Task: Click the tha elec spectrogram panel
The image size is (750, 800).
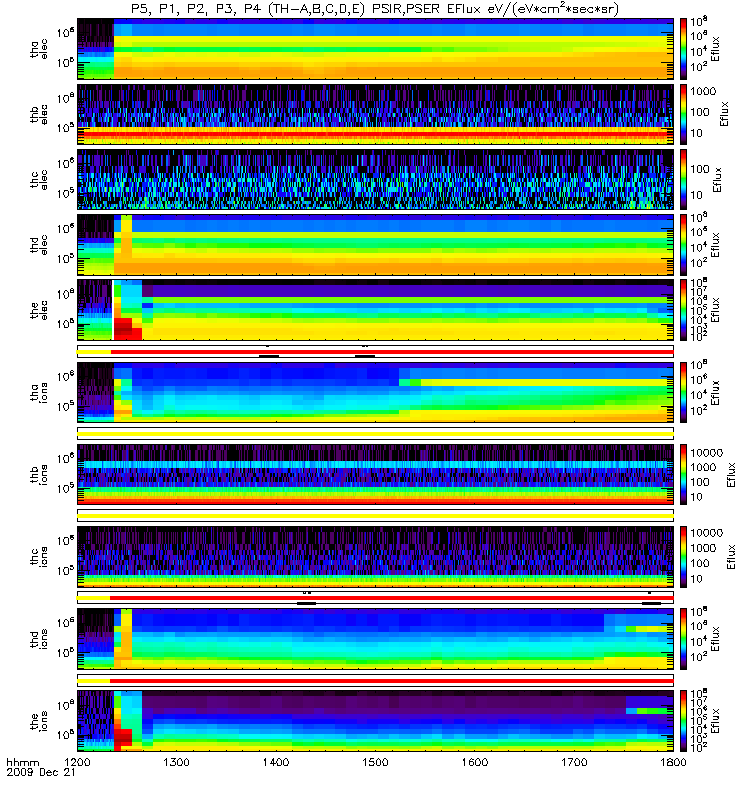Action: [376, 48]
